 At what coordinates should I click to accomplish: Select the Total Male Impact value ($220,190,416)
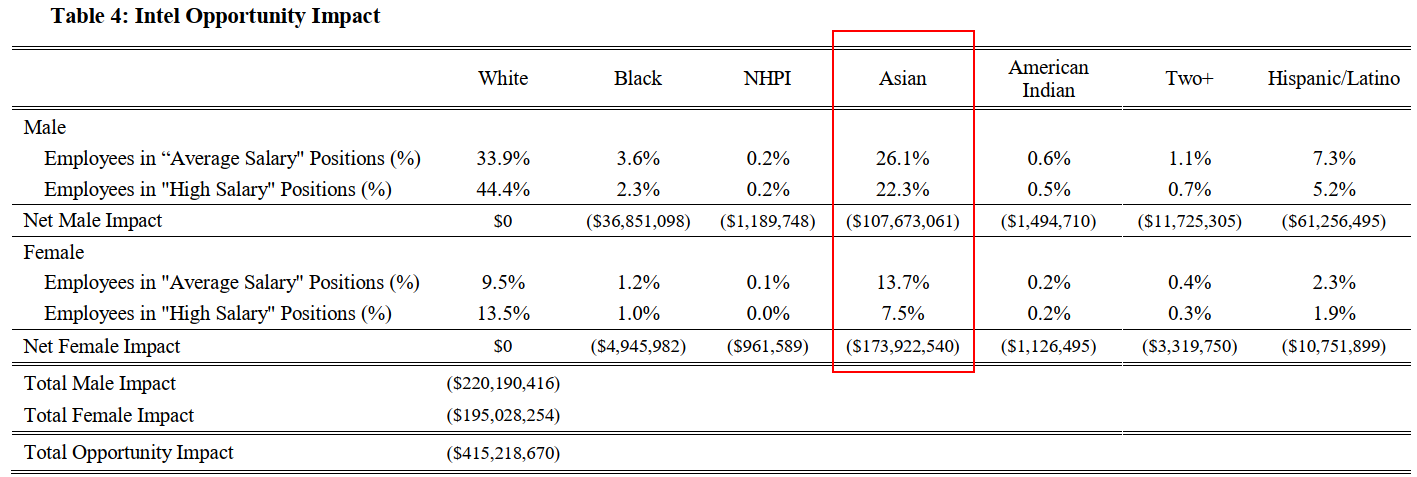(503, 384)
